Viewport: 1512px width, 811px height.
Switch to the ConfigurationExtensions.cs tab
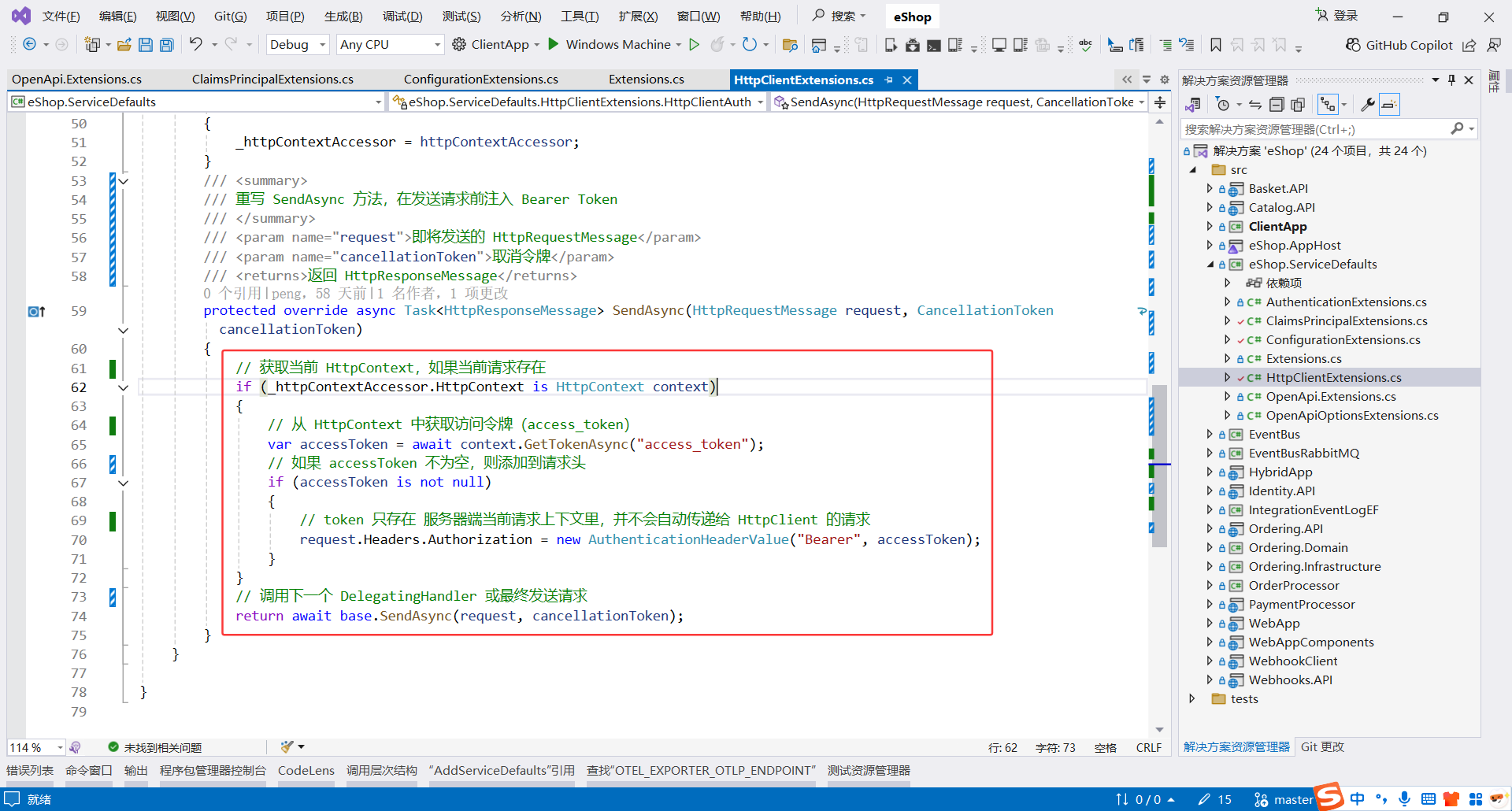481,80
